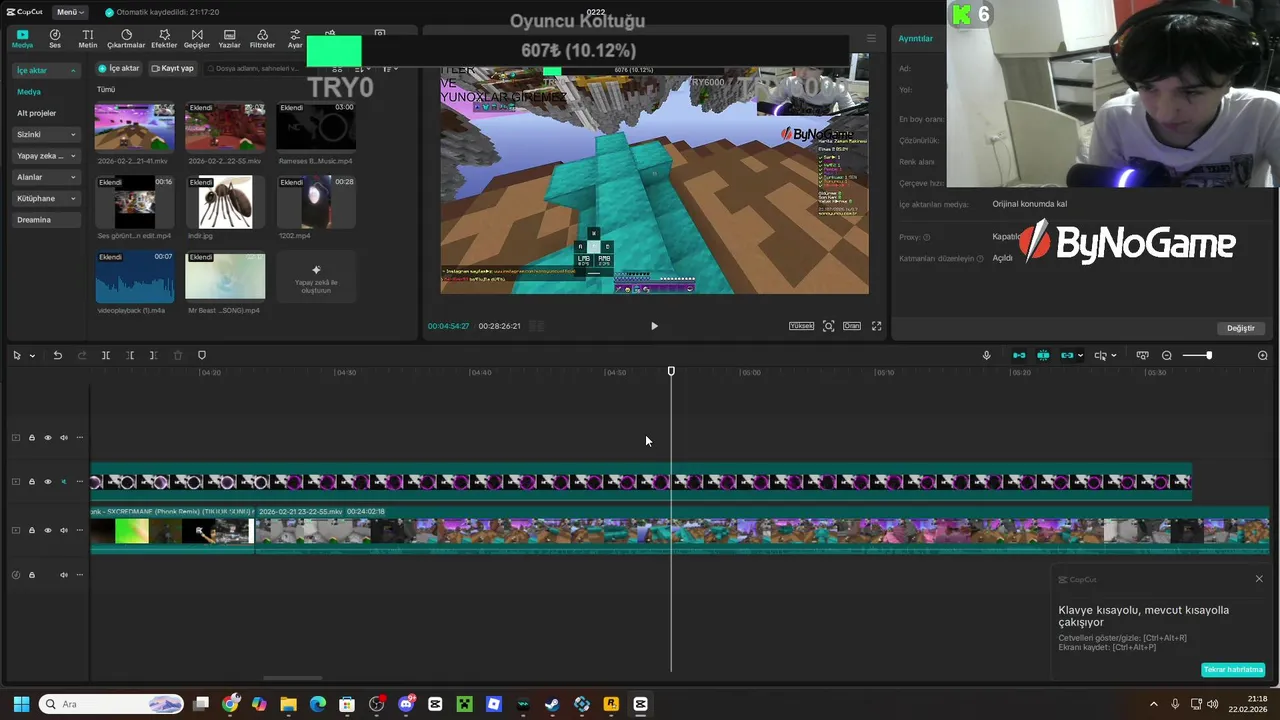The image size is (1280, 720).
Task: Hide the Rameses logo clip track
Action: pos(47,482)
